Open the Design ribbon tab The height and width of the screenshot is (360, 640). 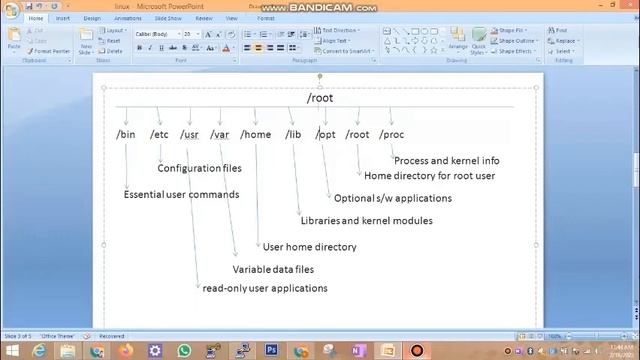92,18
